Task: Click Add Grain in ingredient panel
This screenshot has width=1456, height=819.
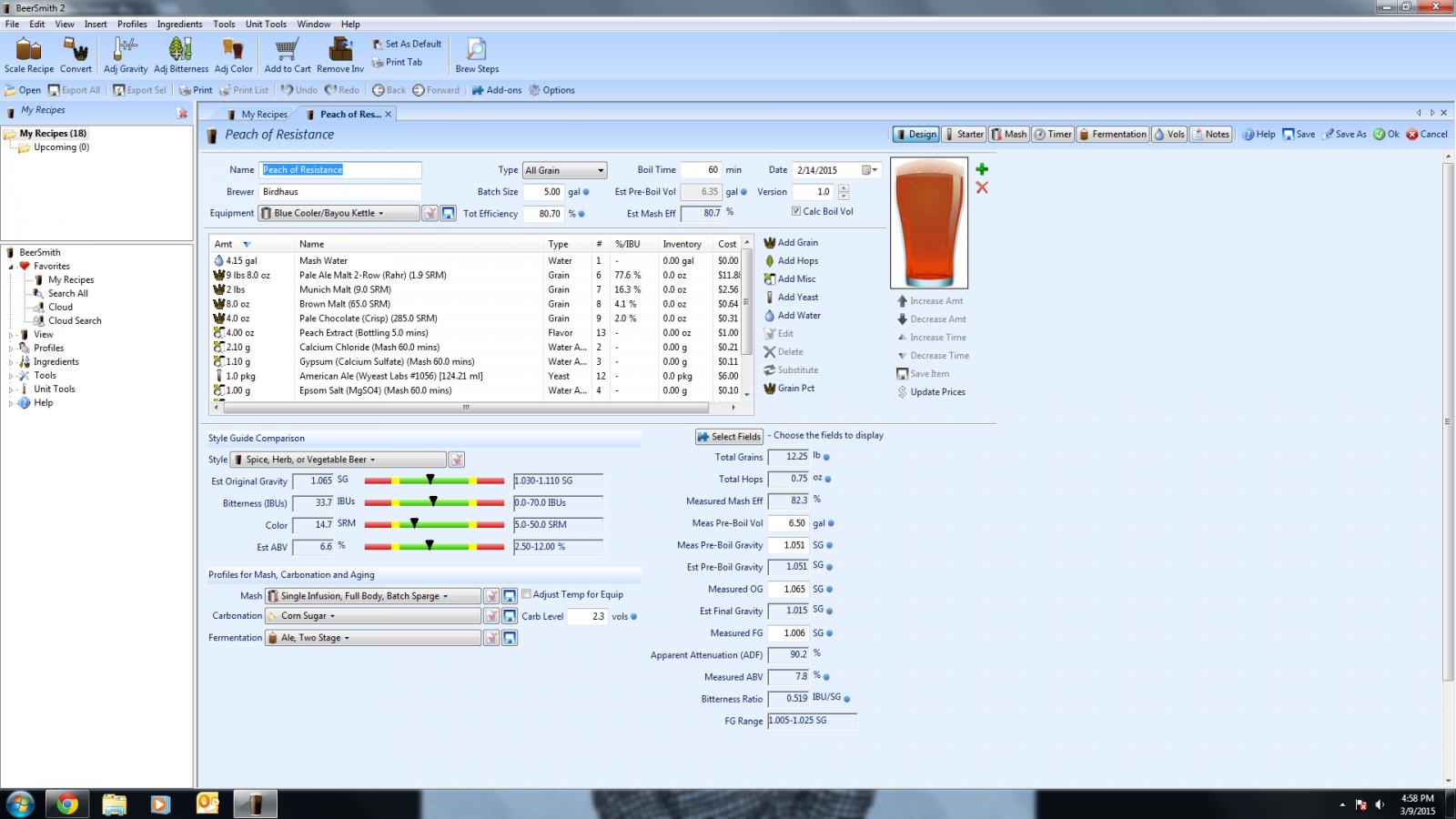Action: (x=791, y=243)
